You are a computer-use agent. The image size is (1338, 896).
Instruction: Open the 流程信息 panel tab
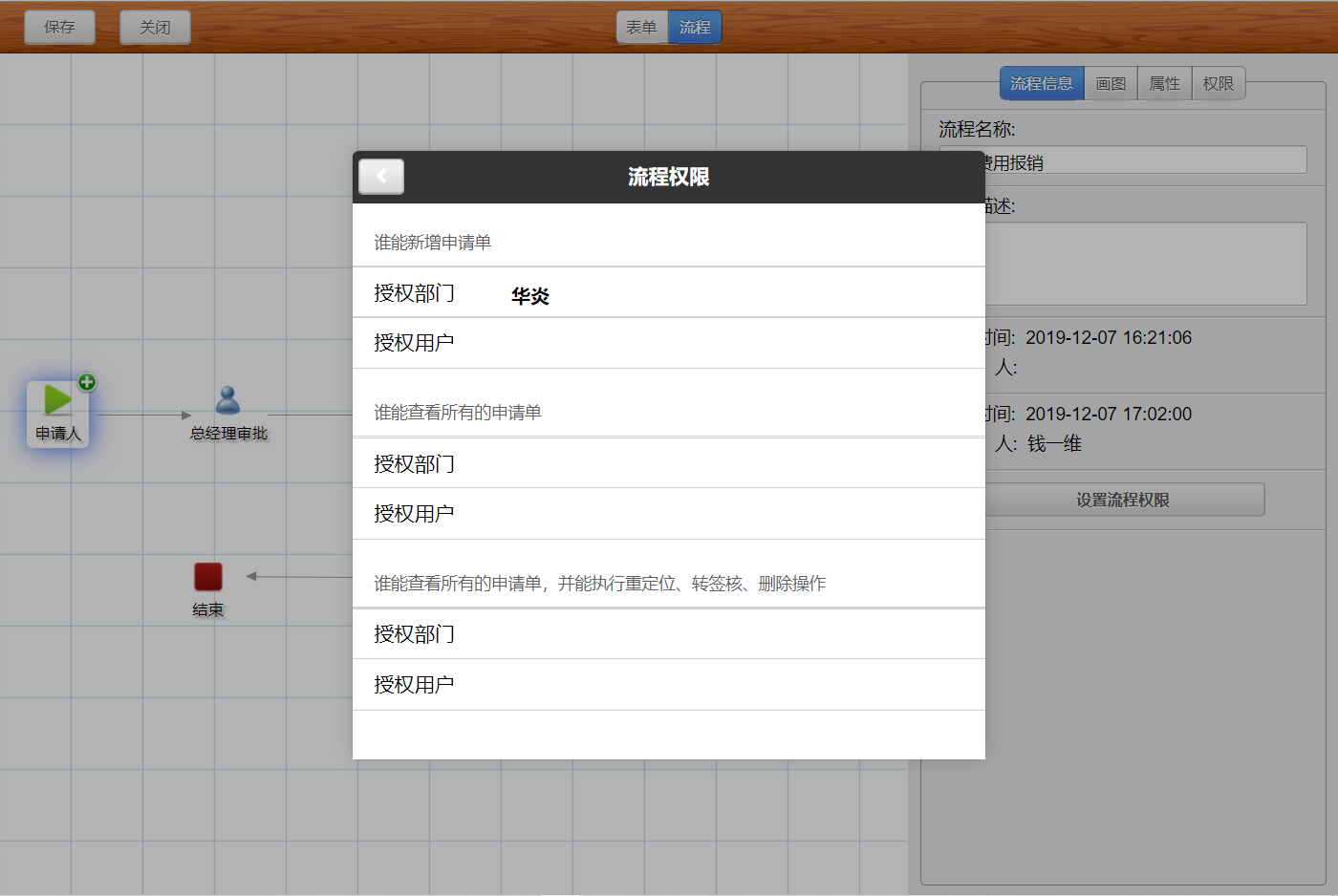click(x=1042, y=83)
